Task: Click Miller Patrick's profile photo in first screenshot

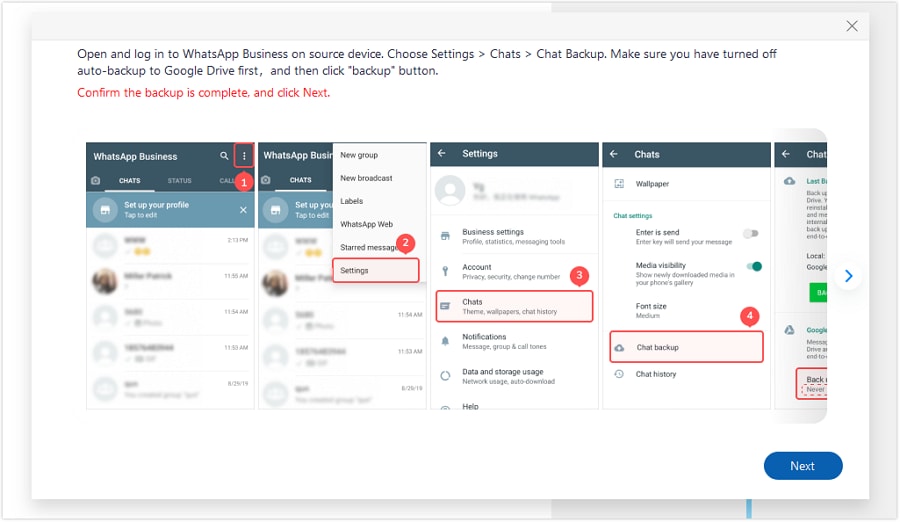Action: [x=105, y=281]
